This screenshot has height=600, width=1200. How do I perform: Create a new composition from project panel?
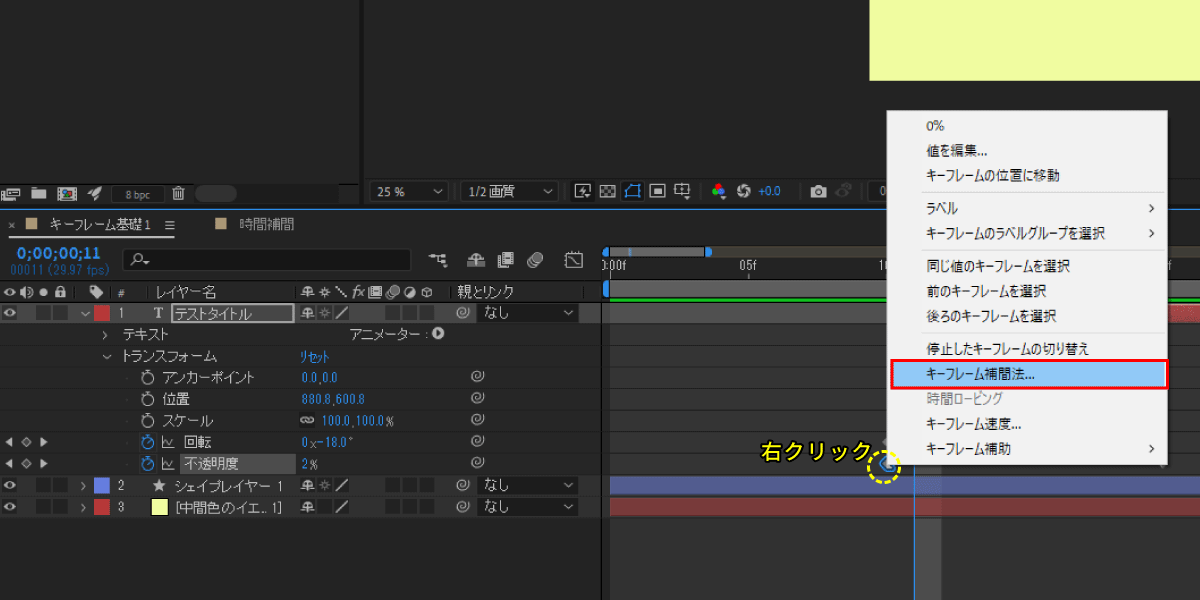67,193
